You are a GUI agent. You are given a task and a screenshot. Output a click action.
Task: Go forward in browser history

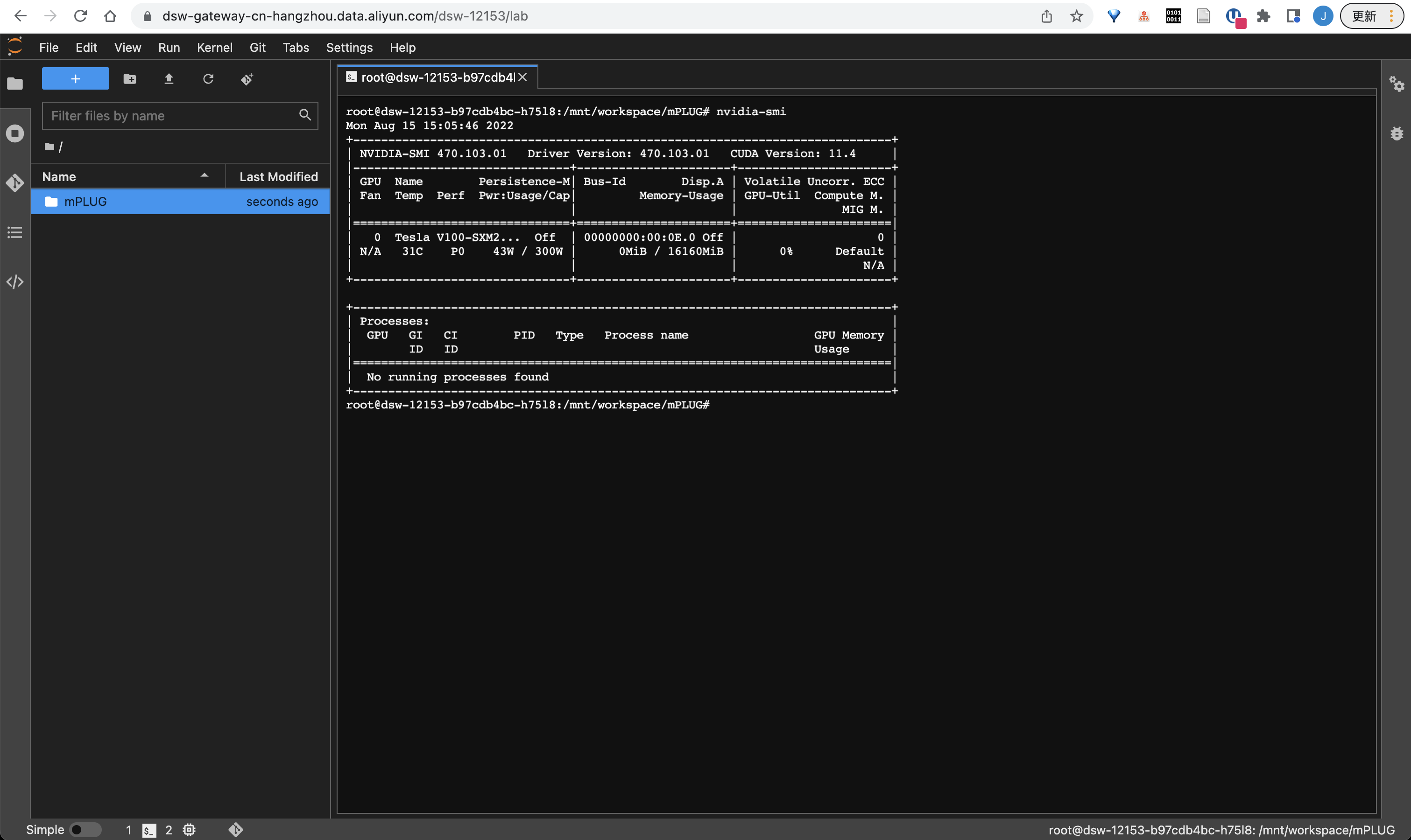pyautogui.click(x=50, y=16)
